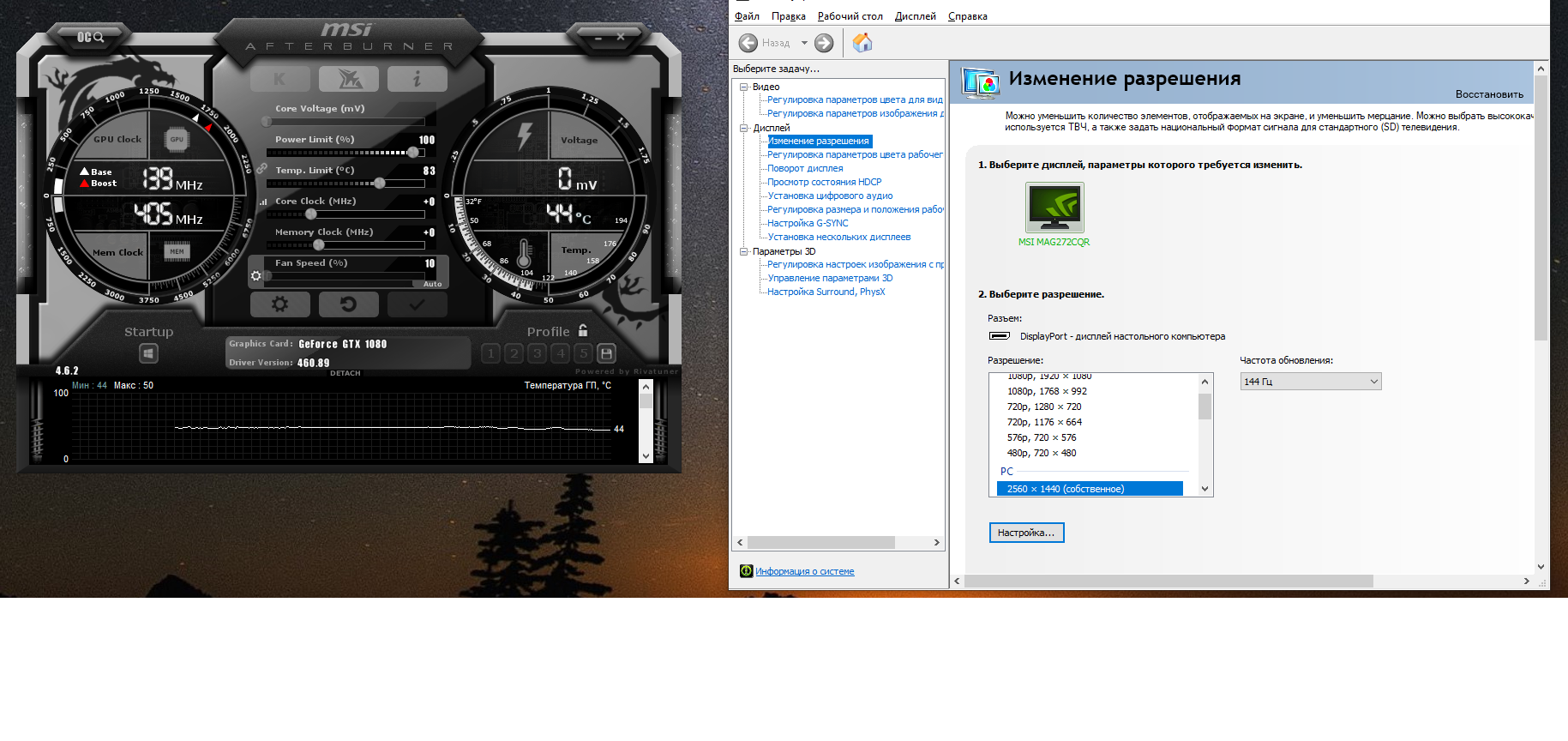Viewport: 1568px width, 741px height.
Task: Click the MEM chip icon on the gauge
Action: coord(177,251)
